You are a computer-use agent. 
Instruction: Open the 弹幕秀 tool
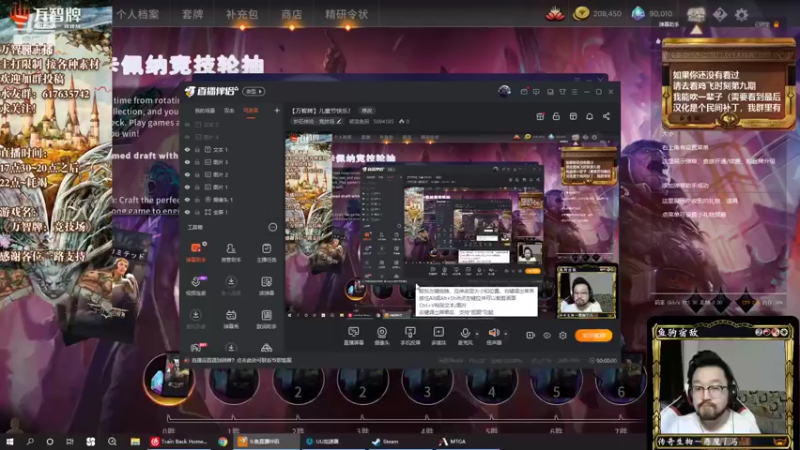pyautogui.click(x=231, y=319)
